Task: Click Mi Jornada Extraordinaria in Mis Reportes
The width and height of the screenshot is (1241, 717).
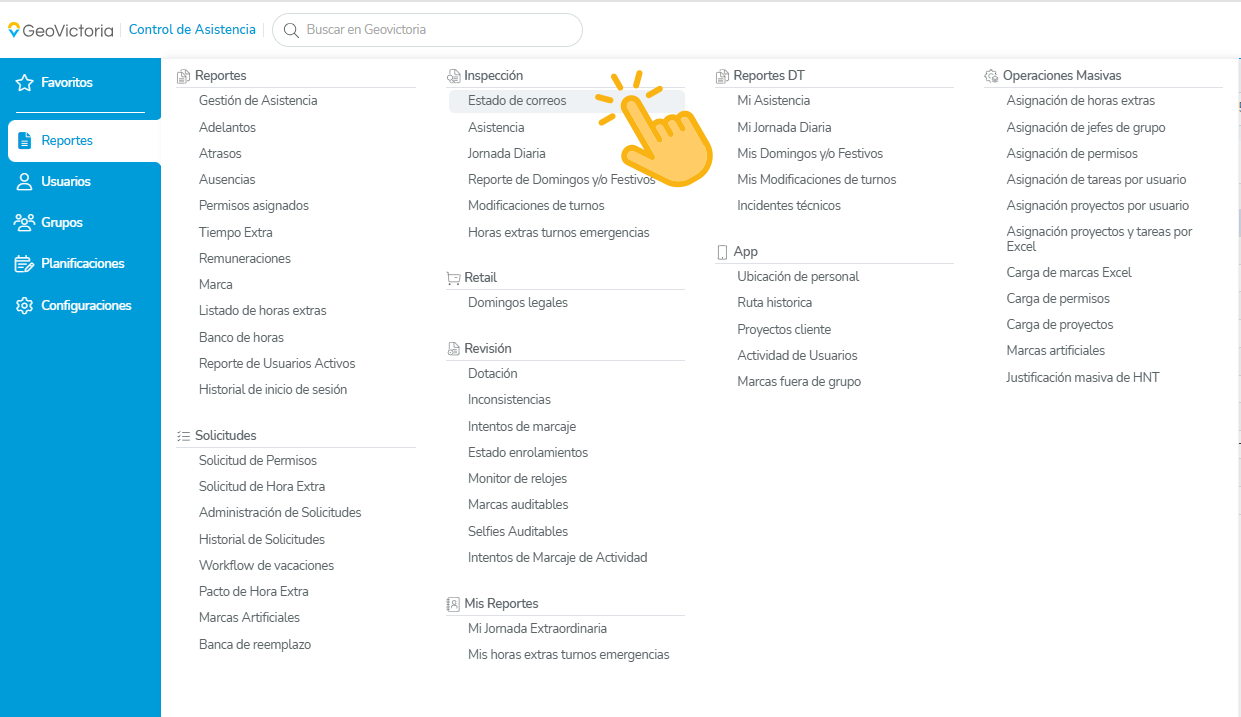Action: pyautogui.click(x=537, y=629)
